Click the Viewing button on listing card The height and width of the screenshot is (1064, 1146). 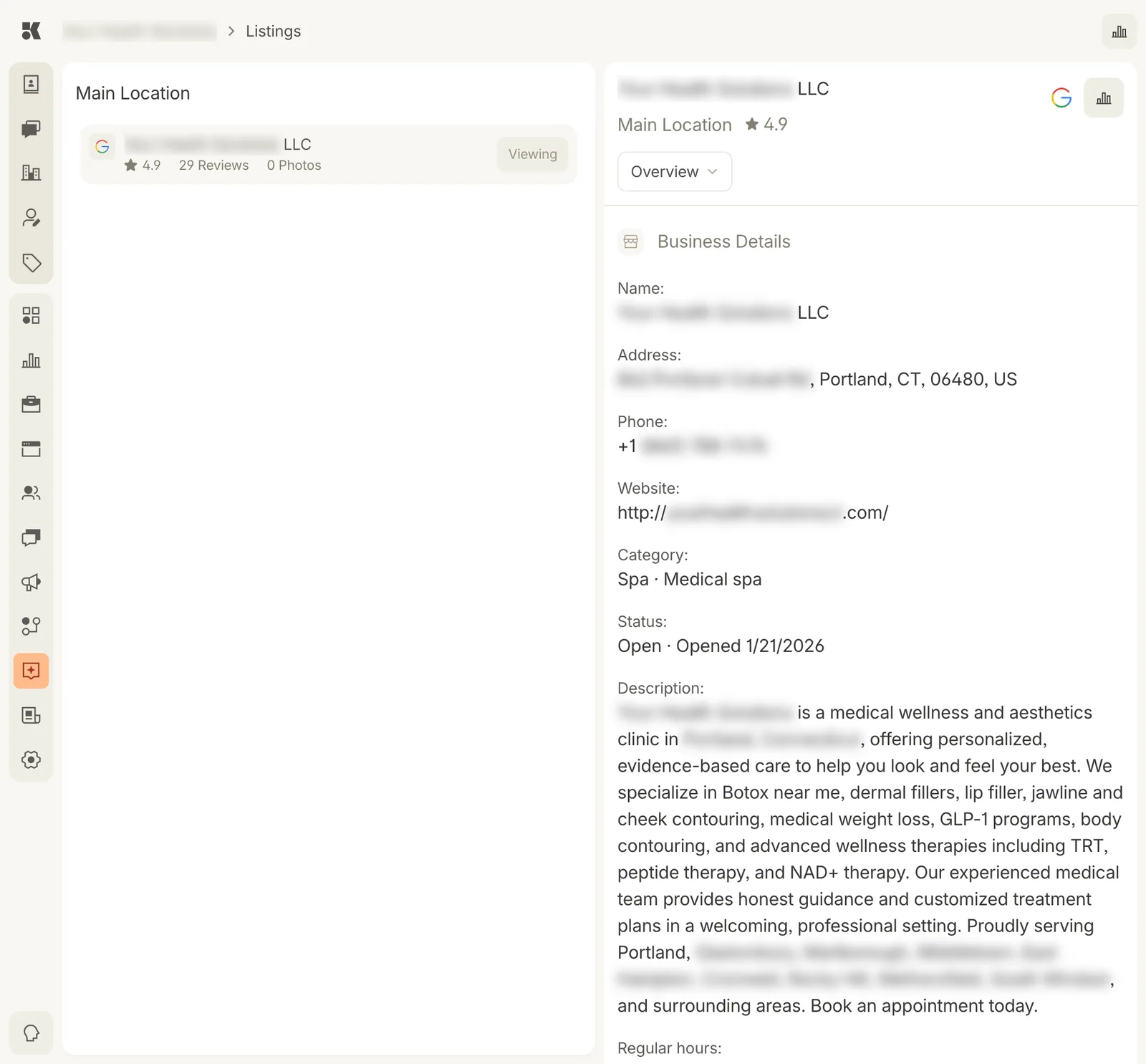click(x=533, y=154)
